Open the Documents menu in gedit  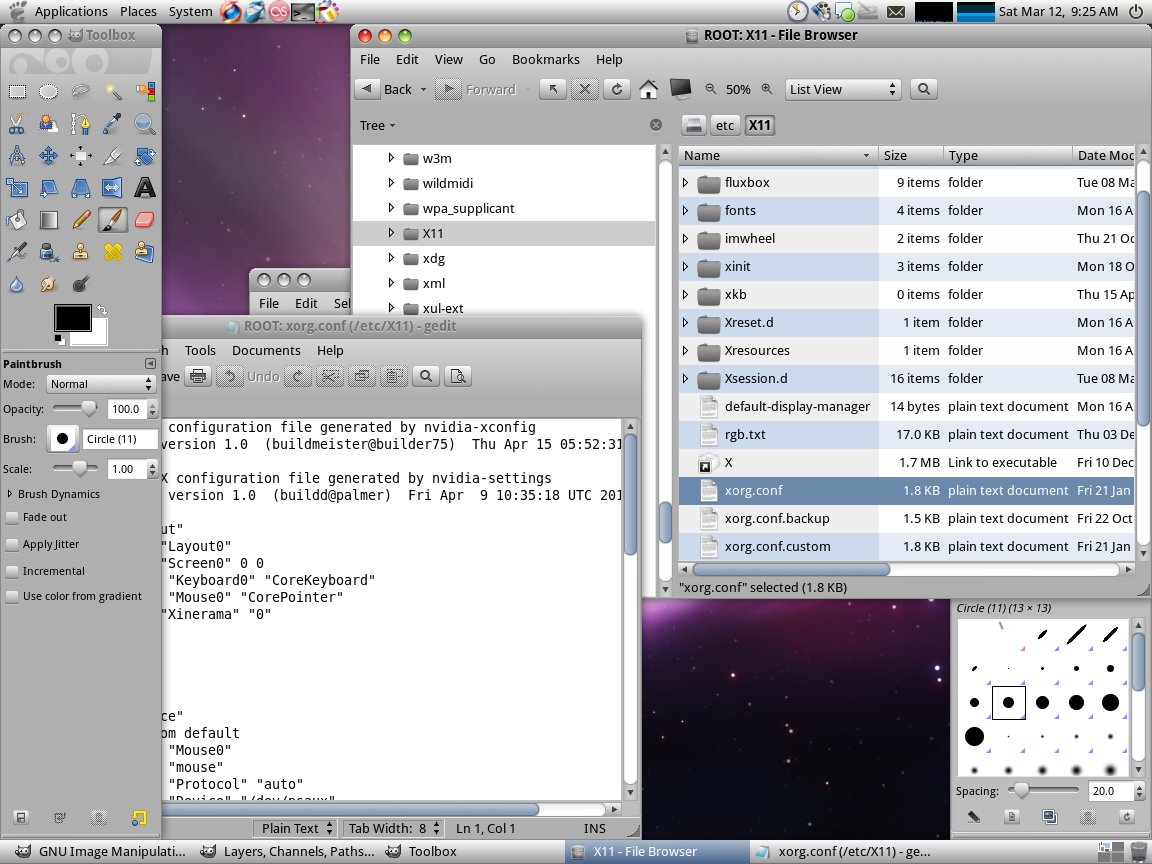[266, 350]
